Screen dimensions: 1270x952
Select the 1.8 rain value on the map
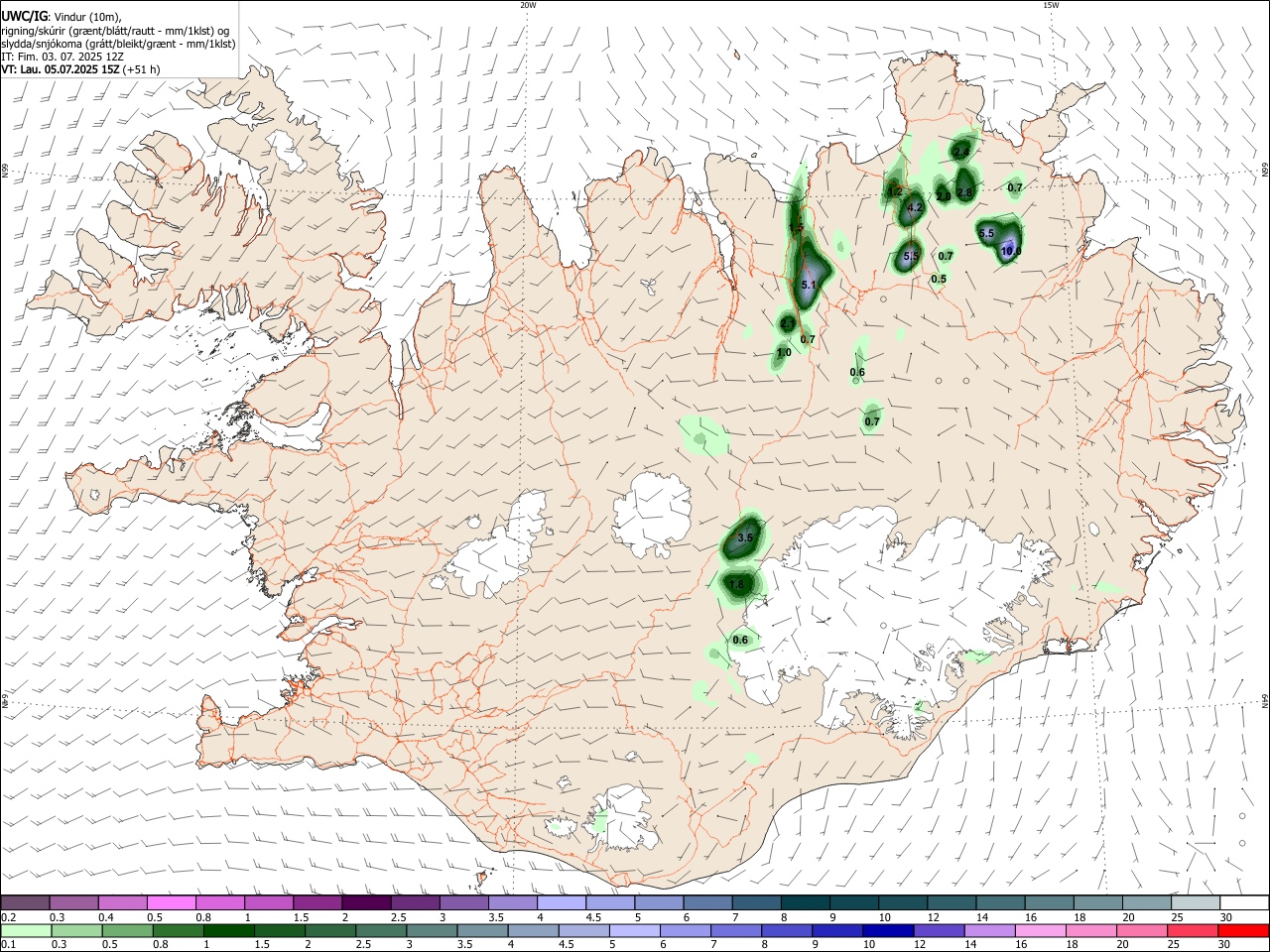(736, 585)
